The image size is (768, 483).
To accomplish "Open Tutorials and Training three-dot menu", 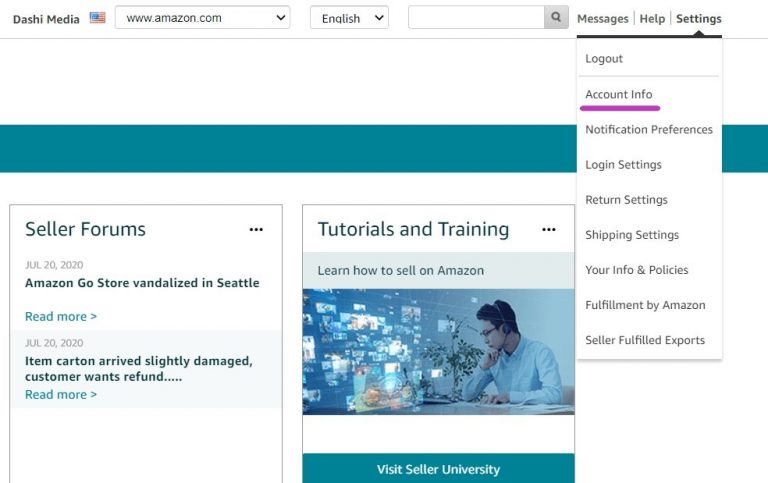I will [548, 230].
